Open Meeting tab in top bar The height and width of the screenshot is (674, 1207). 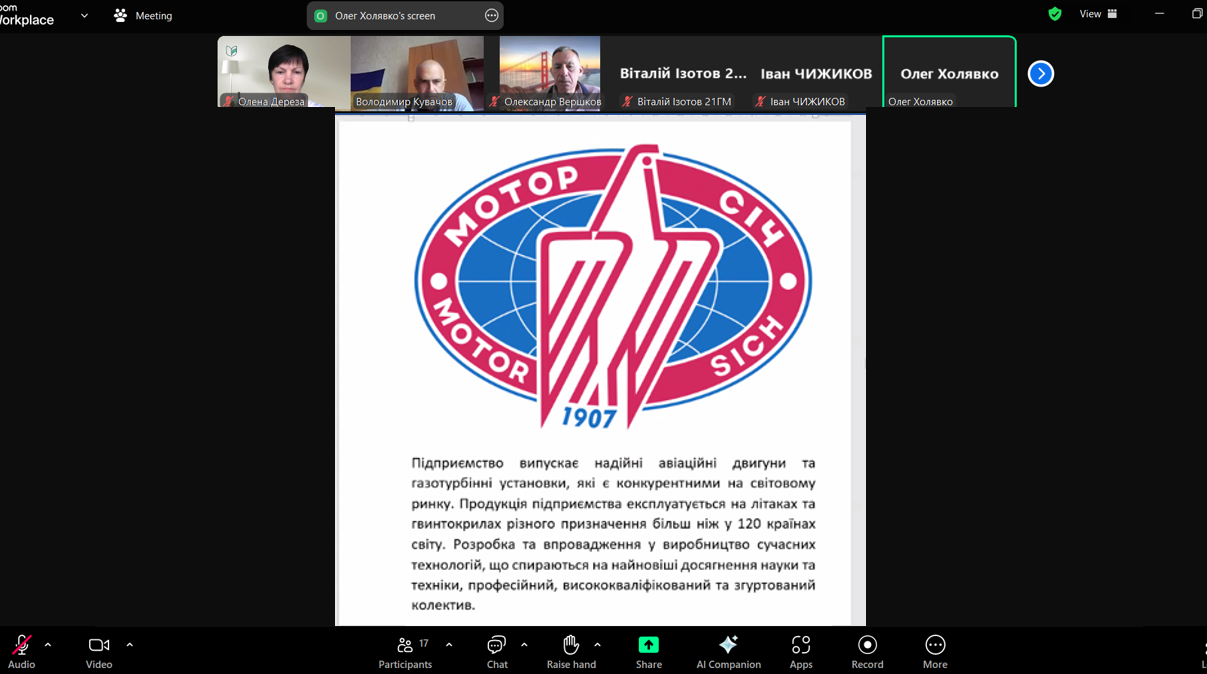[143, 16]
